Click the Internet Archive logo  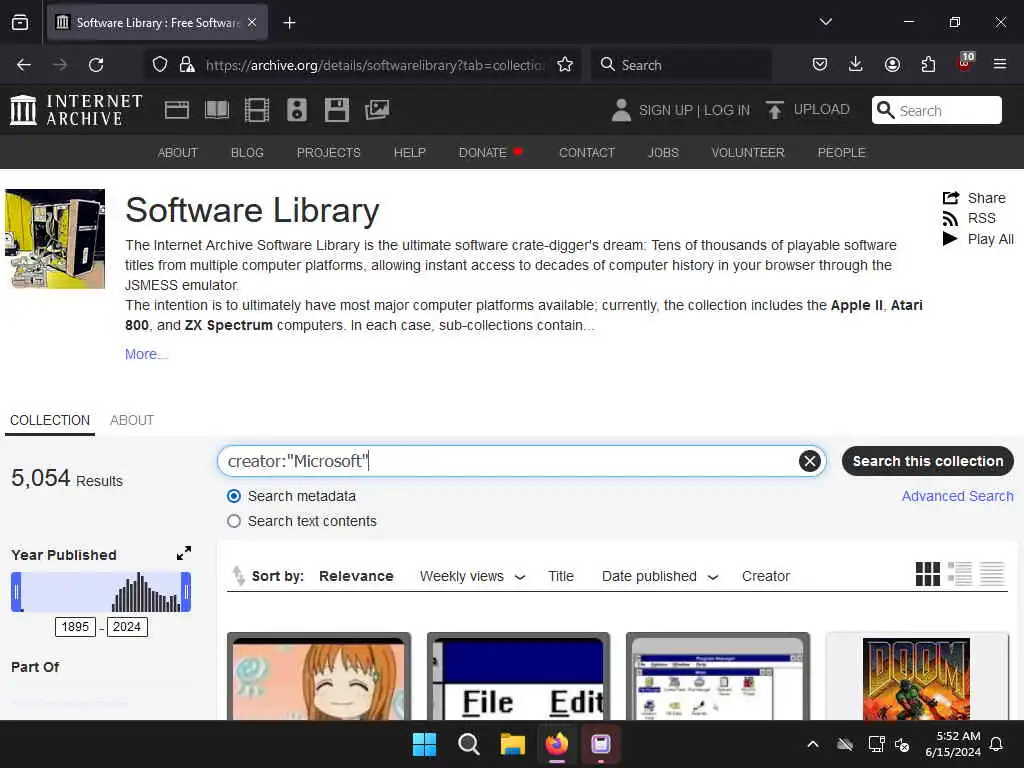76,109
